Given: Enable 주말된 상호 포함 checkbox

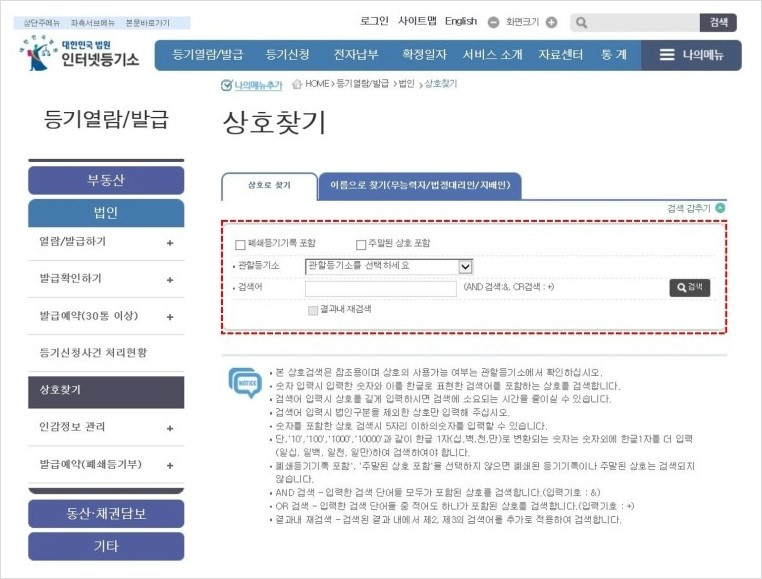Looking at the screenshot, I should (x=361, y=245).
